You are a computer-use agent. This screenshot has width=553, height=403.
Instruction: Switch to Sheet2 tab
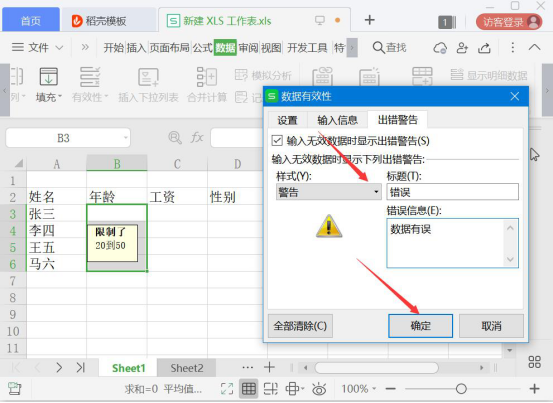187,368
